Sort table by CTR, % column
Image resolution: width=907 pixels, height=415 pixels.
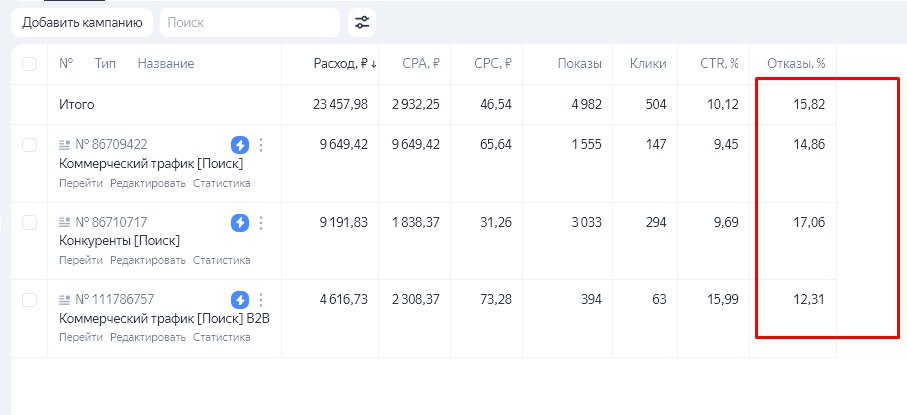[719, 64]
